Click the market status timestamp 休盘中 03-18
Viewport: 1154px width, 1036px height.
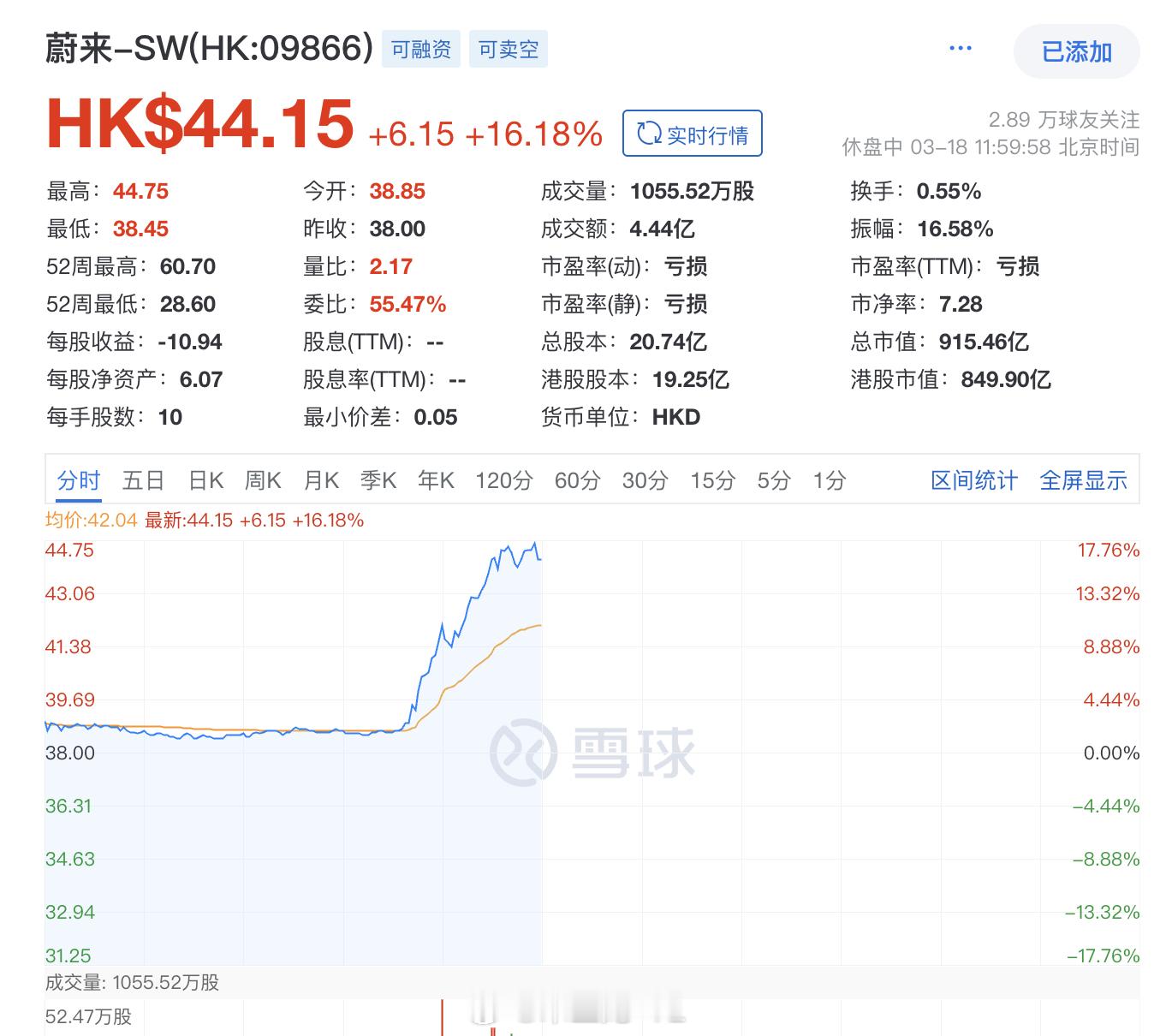point(990,146)
